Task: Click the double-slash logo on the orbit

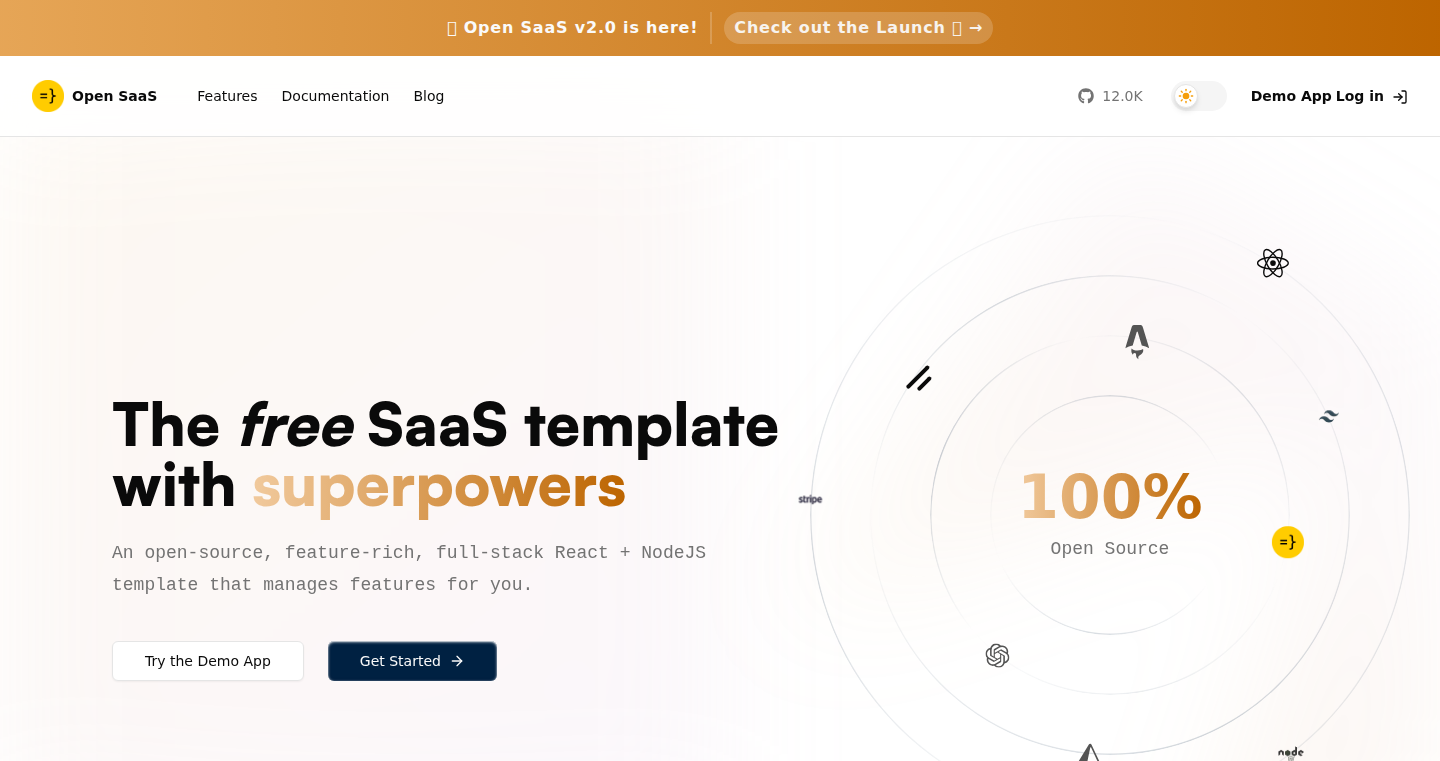Action: tap(919, 378)
